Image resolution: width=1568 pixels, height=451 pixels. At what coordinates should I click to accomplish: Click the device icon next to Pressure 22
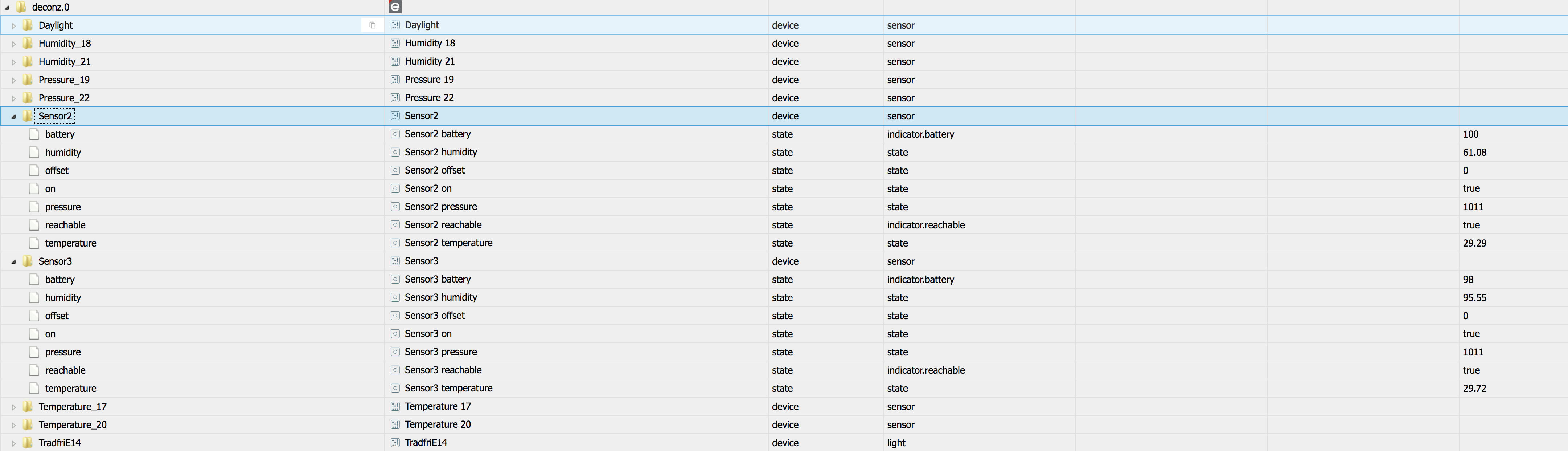395,98
